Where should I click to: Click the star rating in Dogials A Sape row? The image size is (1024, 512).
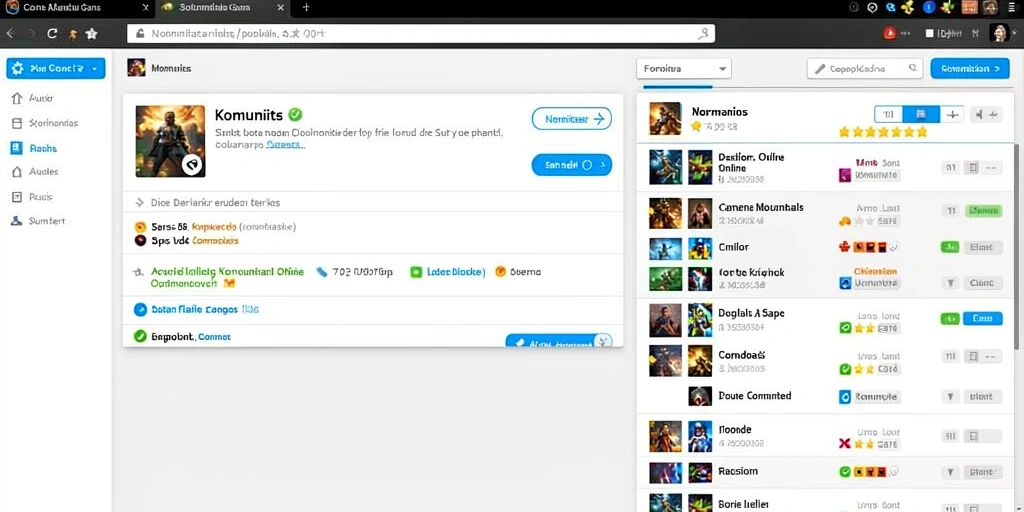pyautogui.click(x=865, y=328)
